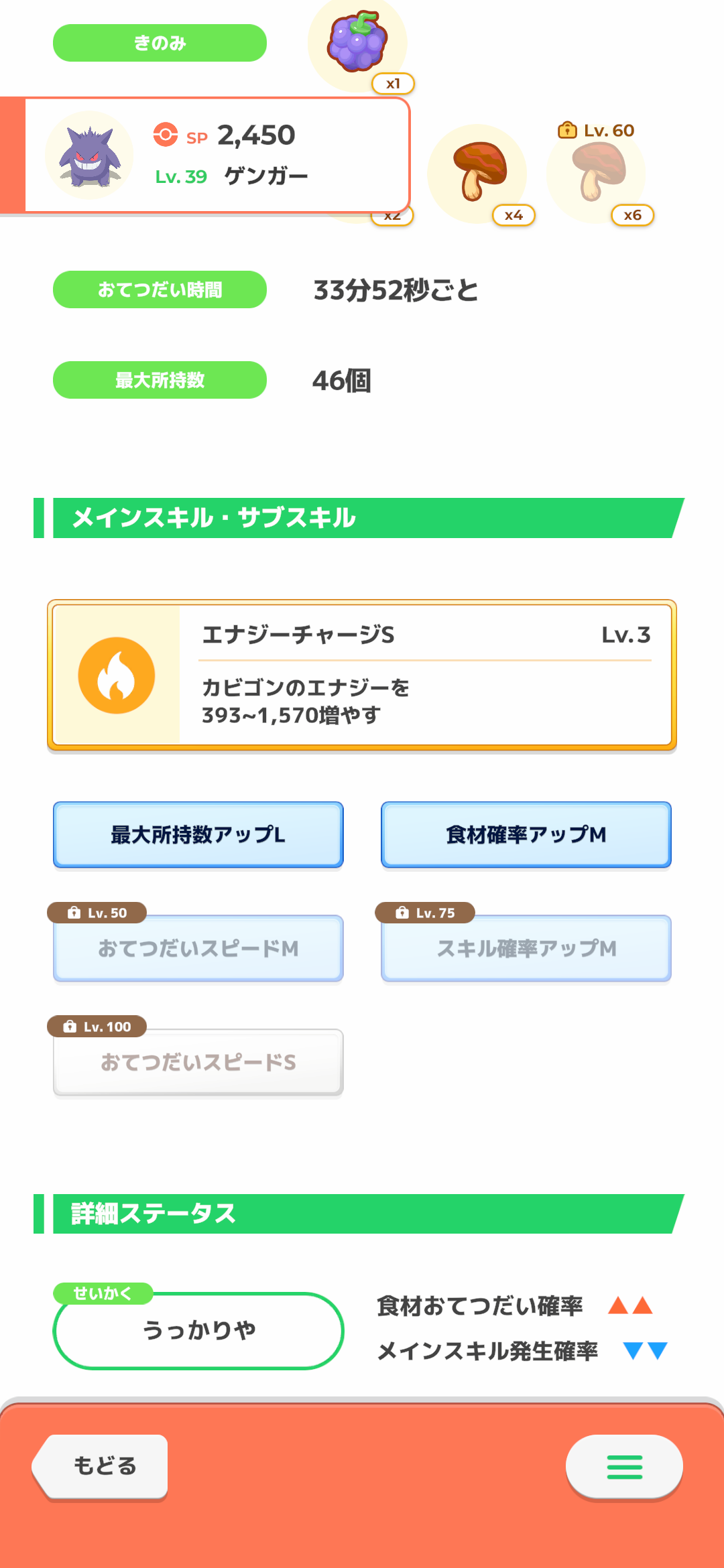The width and height of the screenshot is (724, 1568).
Task: Tap the orange flame skill icon
Action: (x=117, y=675)
